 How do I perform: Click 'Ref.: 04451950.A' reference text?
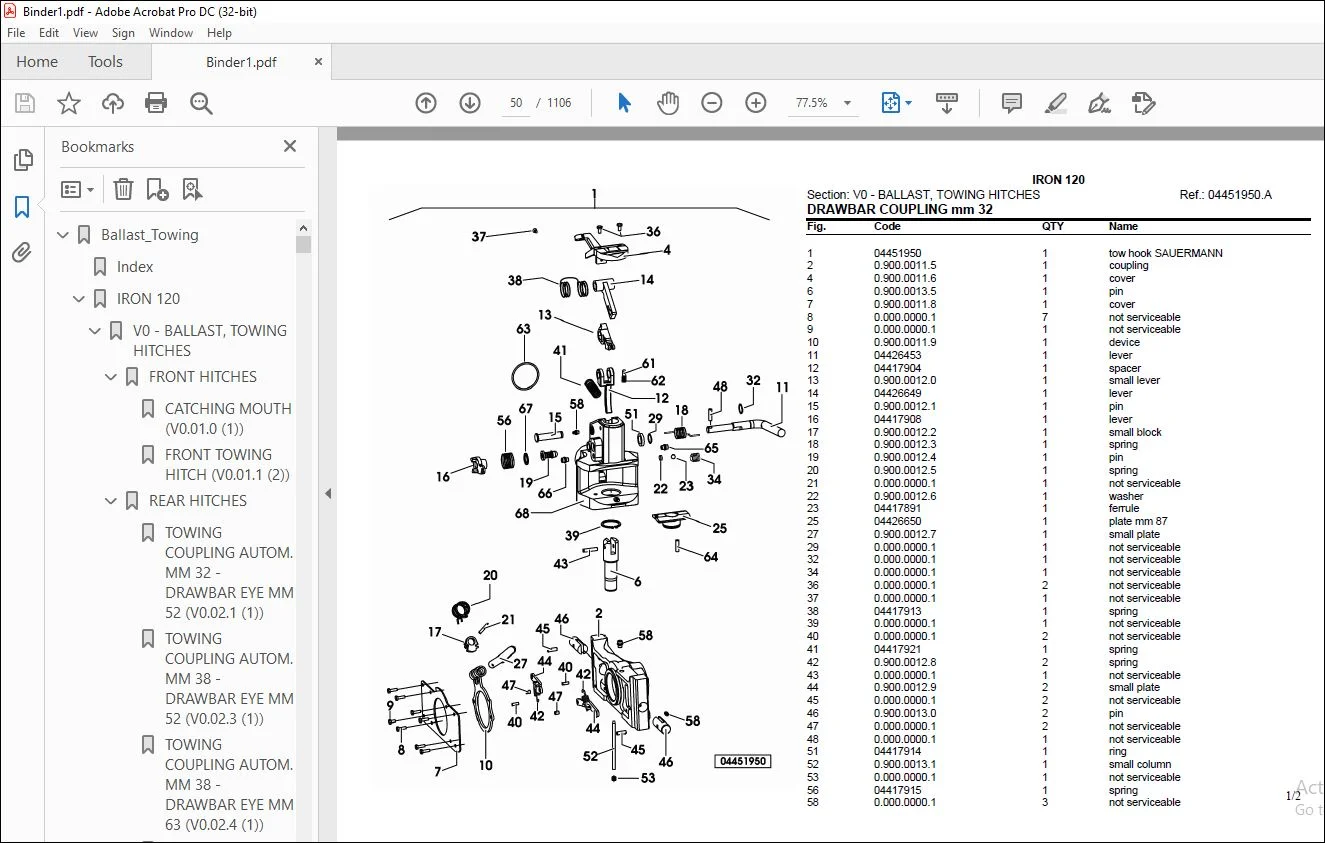[1225, 195]
